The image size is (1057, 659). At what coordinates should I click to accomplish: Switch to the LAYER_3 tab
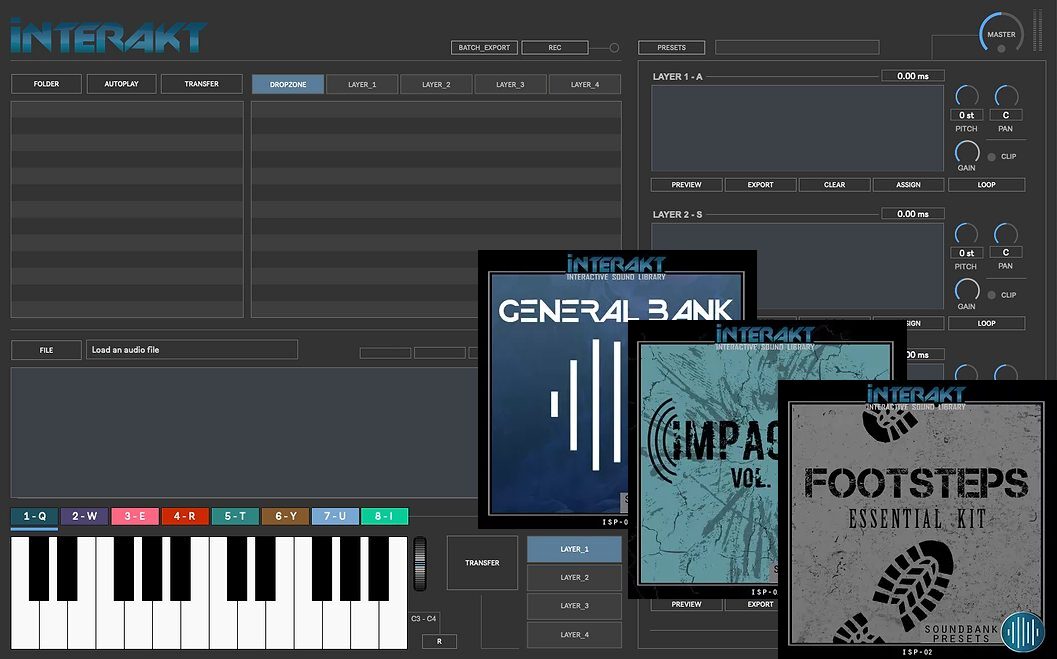click(510, 84)
